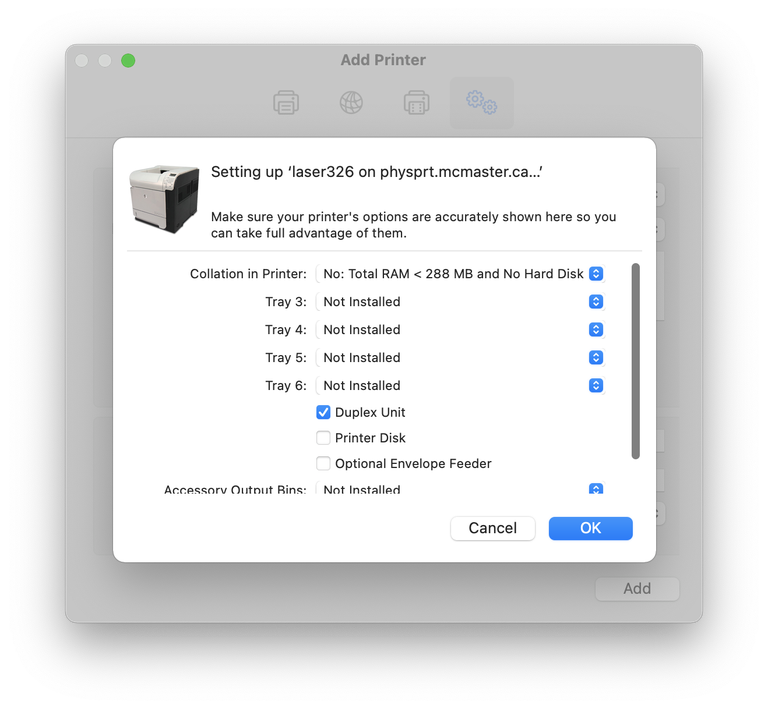
Task: Click the Cancel button
Action: click(493, 528)
